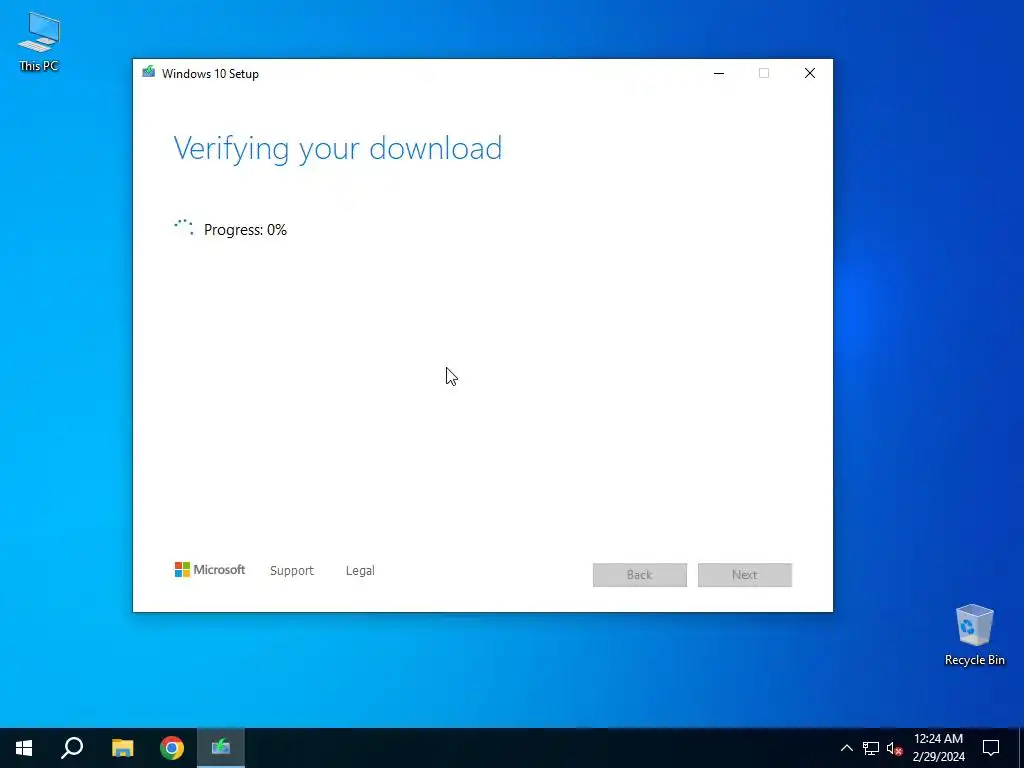Click the Next button

click(744, 575)
